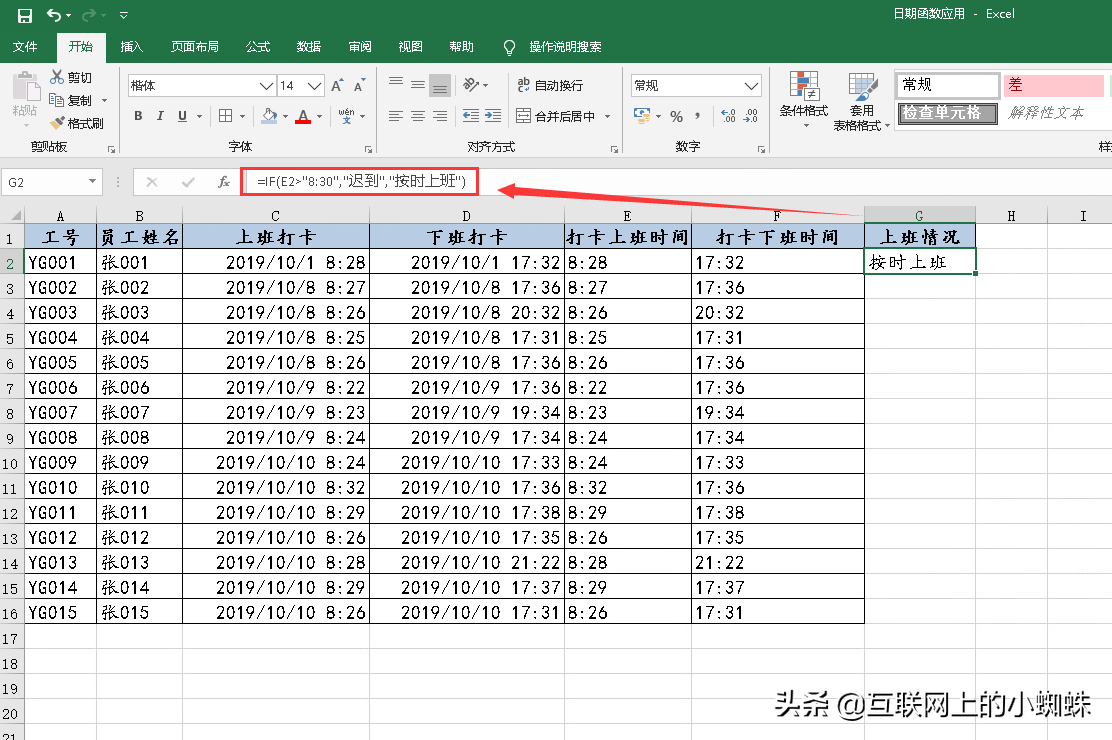This screenshot has height=740, width=1112.
Task: Toggle bottom vertical alignment
Action: point(440,85)
